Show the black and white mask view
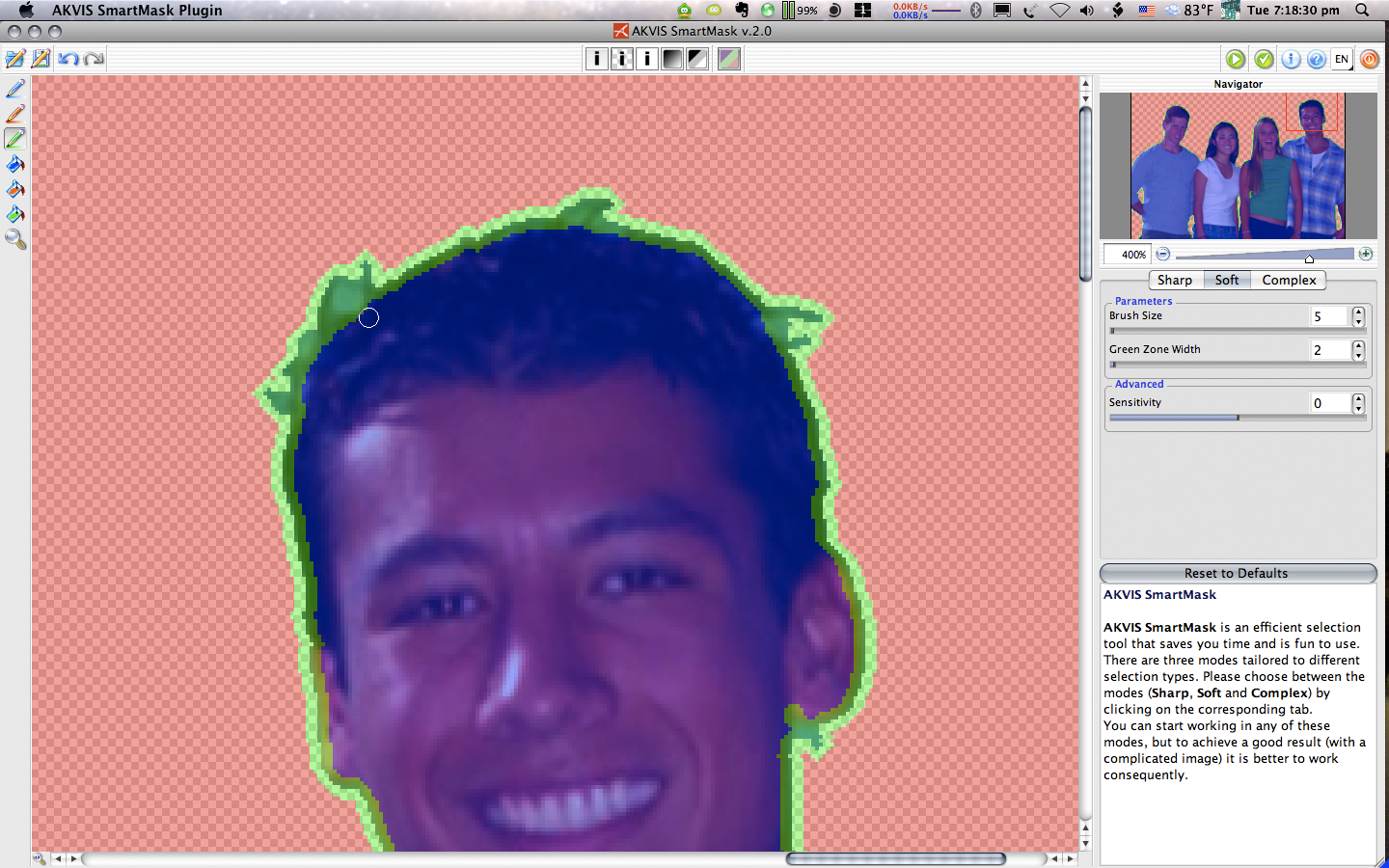This screenshot has width=1389, height=868. [697, 59]
